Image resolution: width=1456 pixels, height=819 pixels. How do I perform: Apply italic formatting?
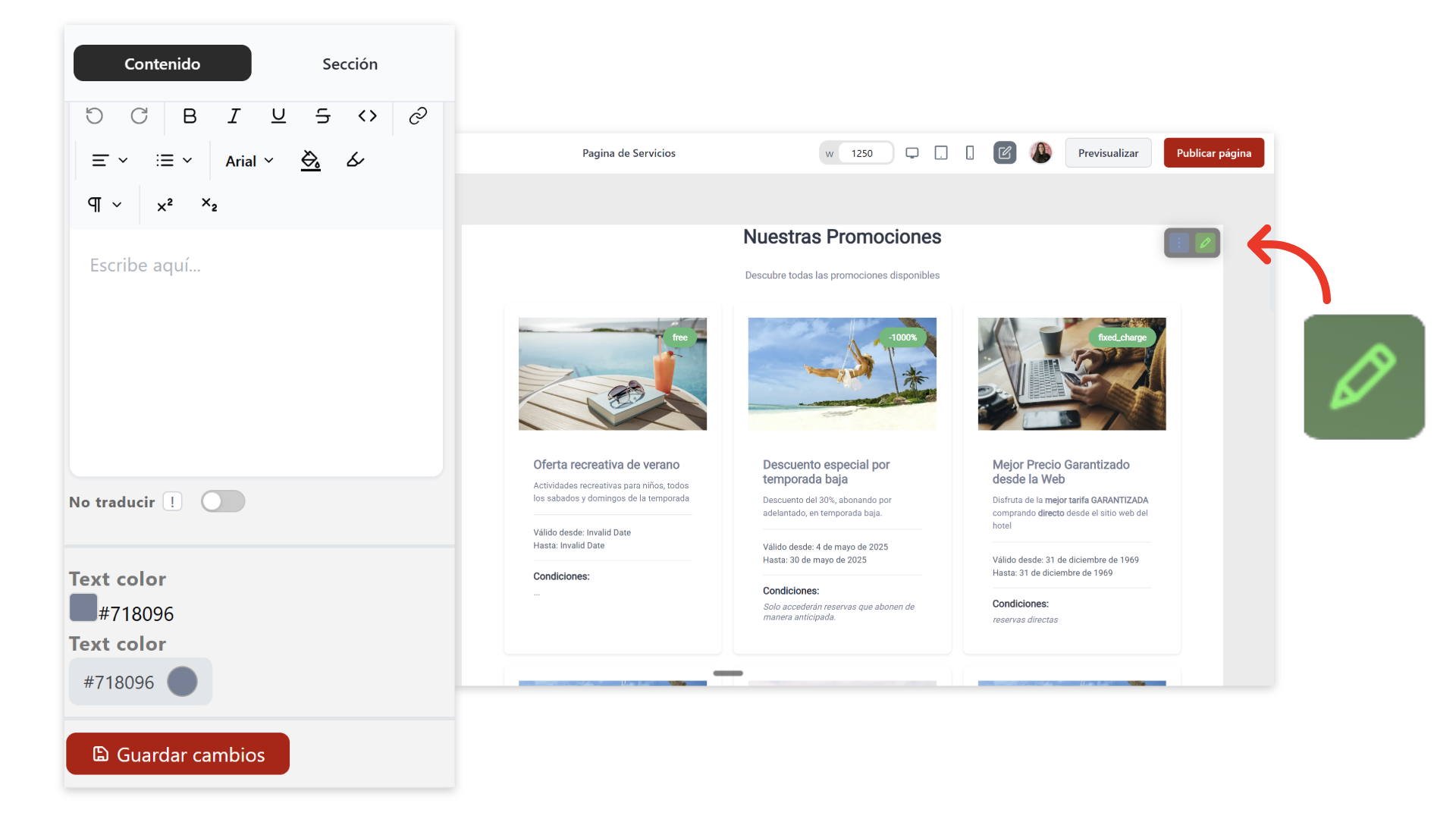coord(234,116)
